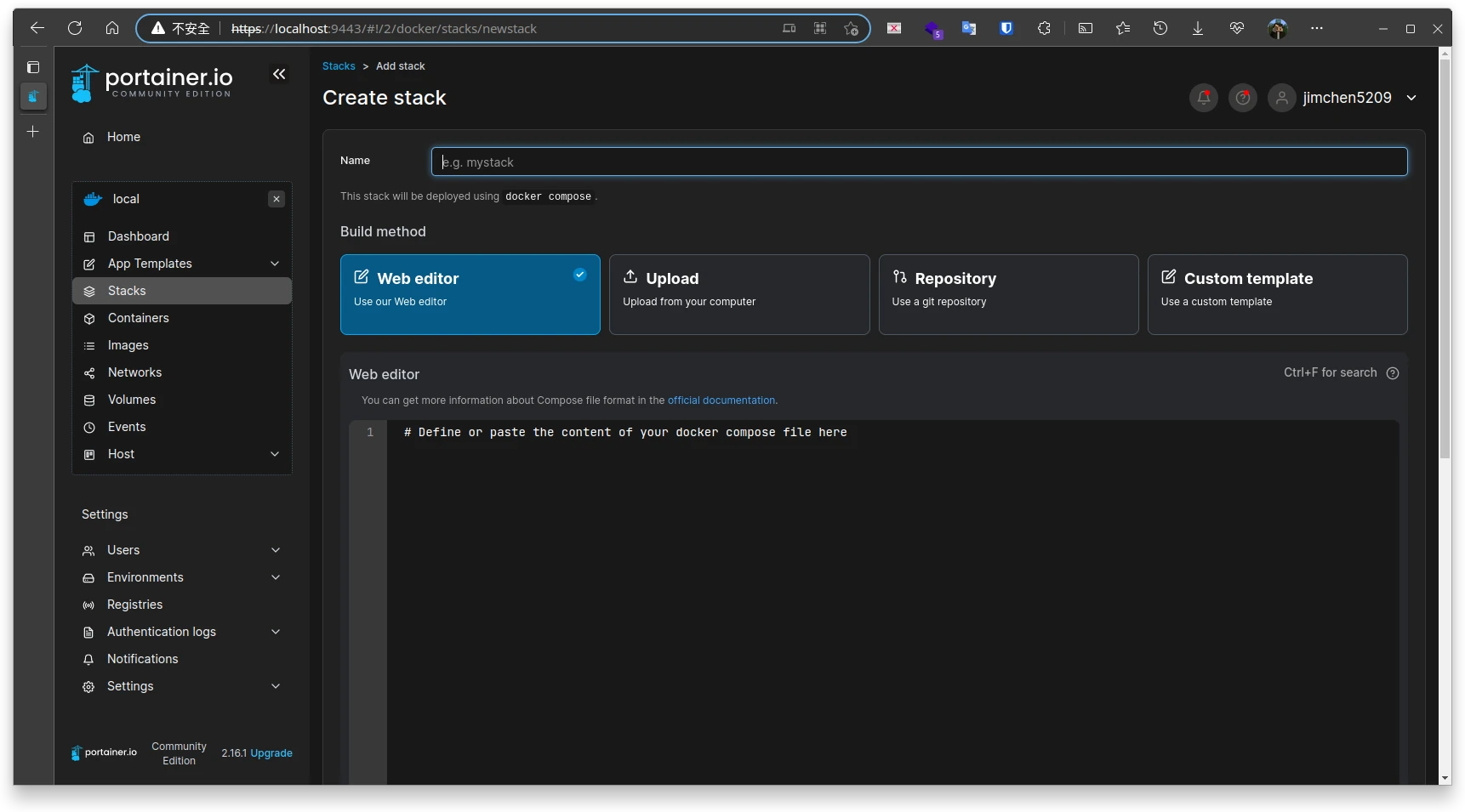Click the web editor search help icon
This screenshot has width=1465, height=812.
[x=1392, y=373]
